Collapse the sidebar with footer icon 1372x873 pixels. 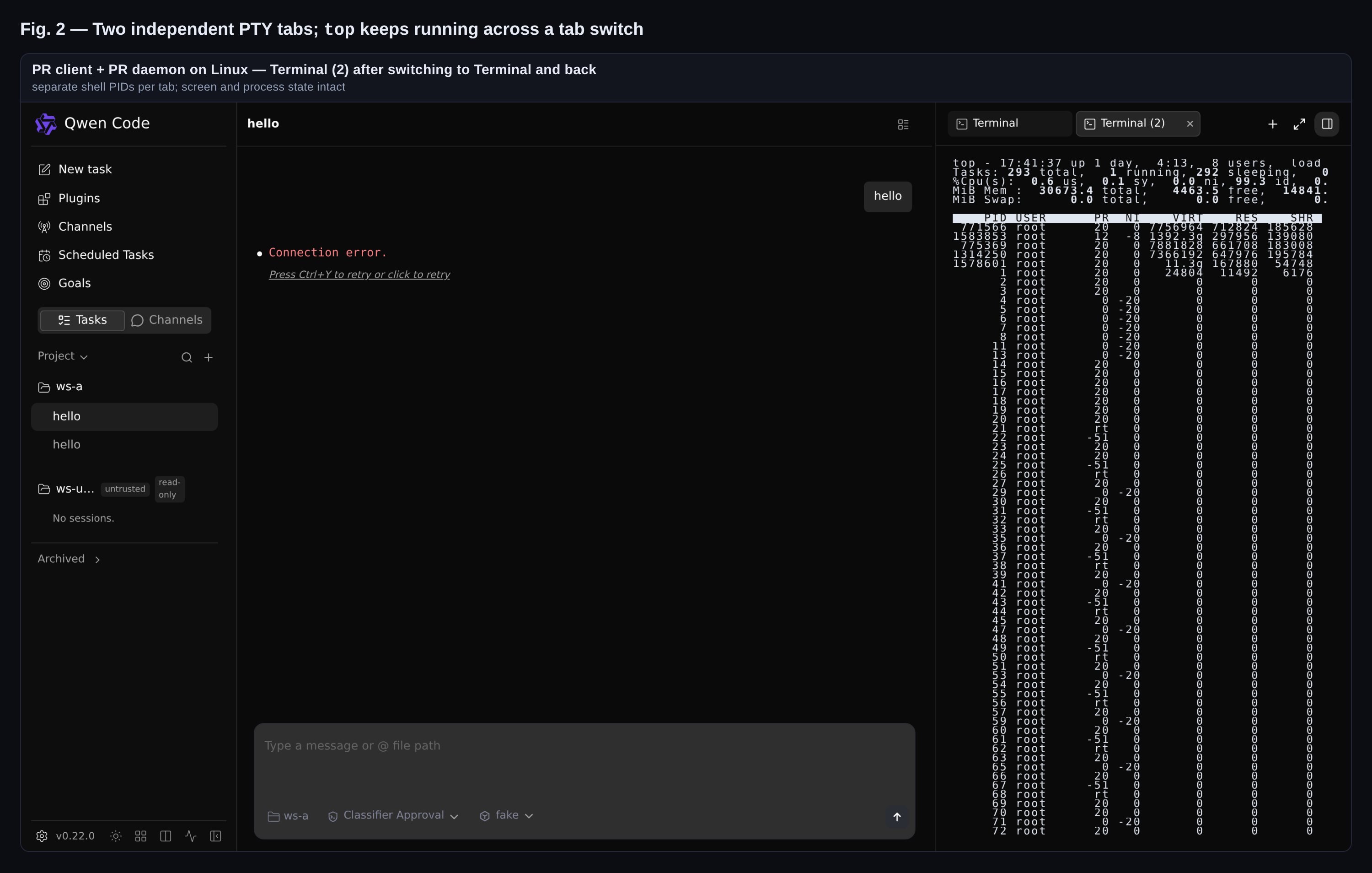(x=215, y=836)
